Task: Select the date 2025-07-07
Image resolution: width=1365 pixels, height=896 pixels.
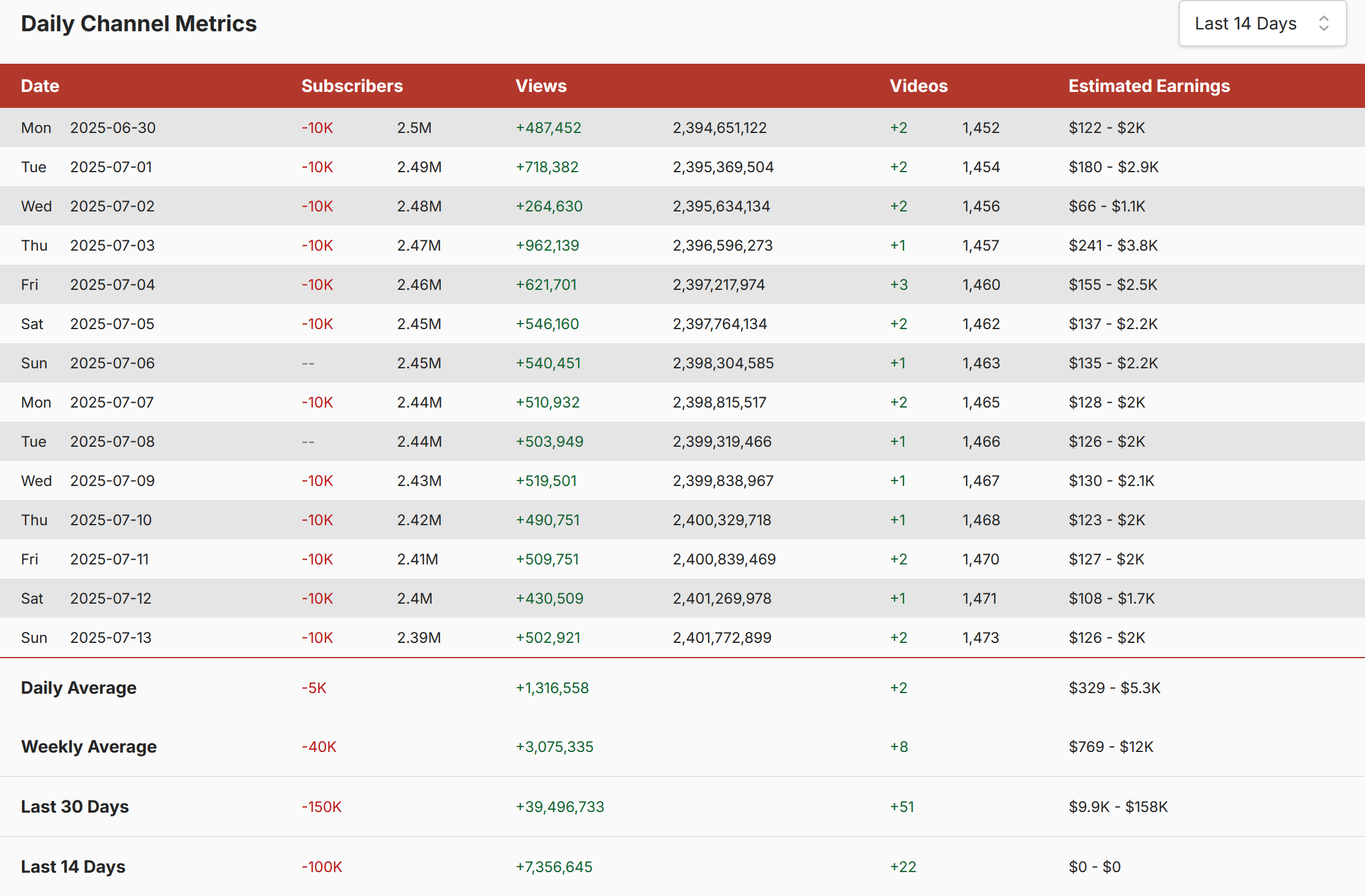Action: pyautogui.click(x=112, y=402)
